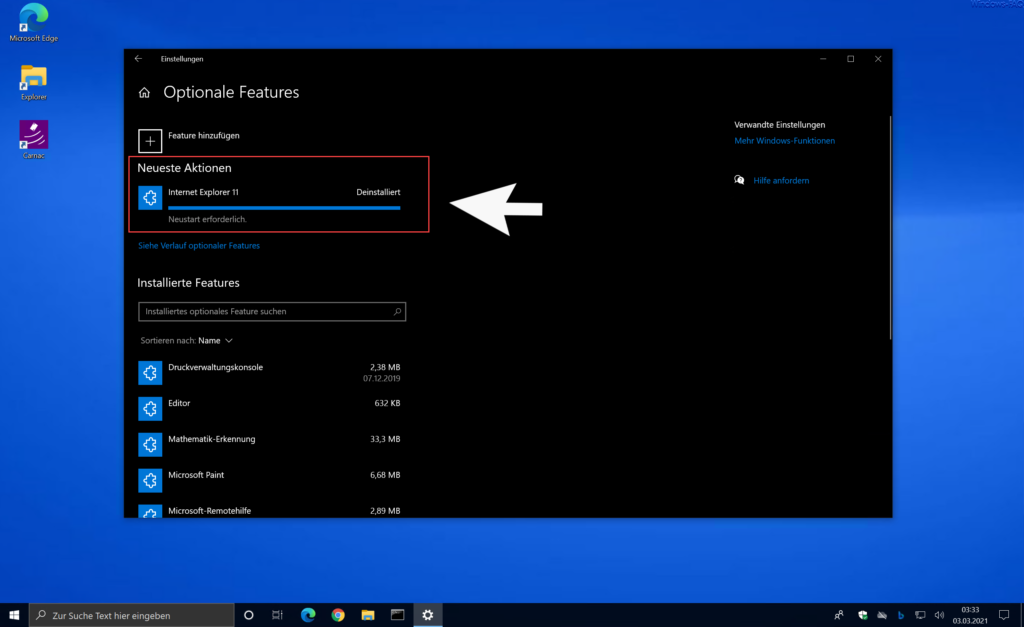Click the Optionale Features page title

point(231,93)
